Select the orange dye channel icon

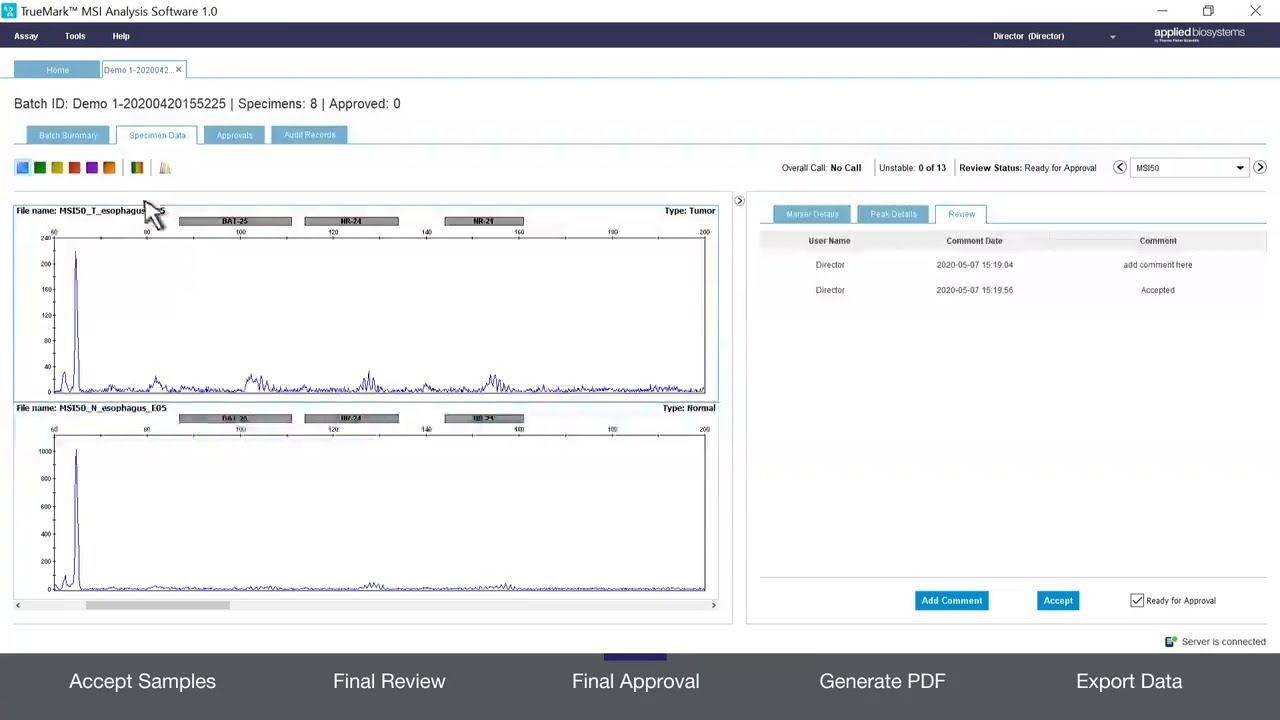click(x=109, y=168)
